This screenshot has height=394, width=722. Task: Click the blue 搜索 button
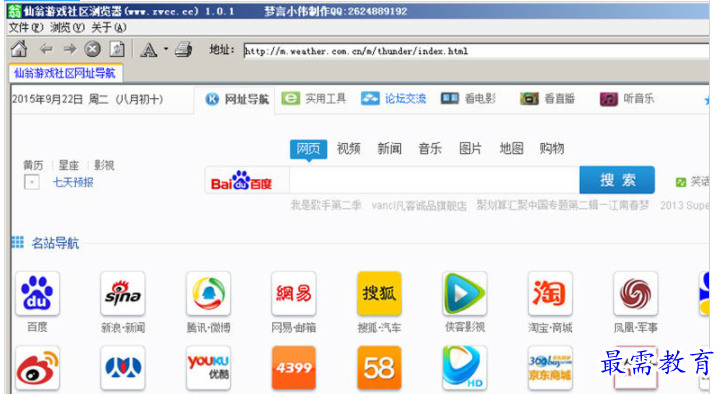click(x=617, y=180)
